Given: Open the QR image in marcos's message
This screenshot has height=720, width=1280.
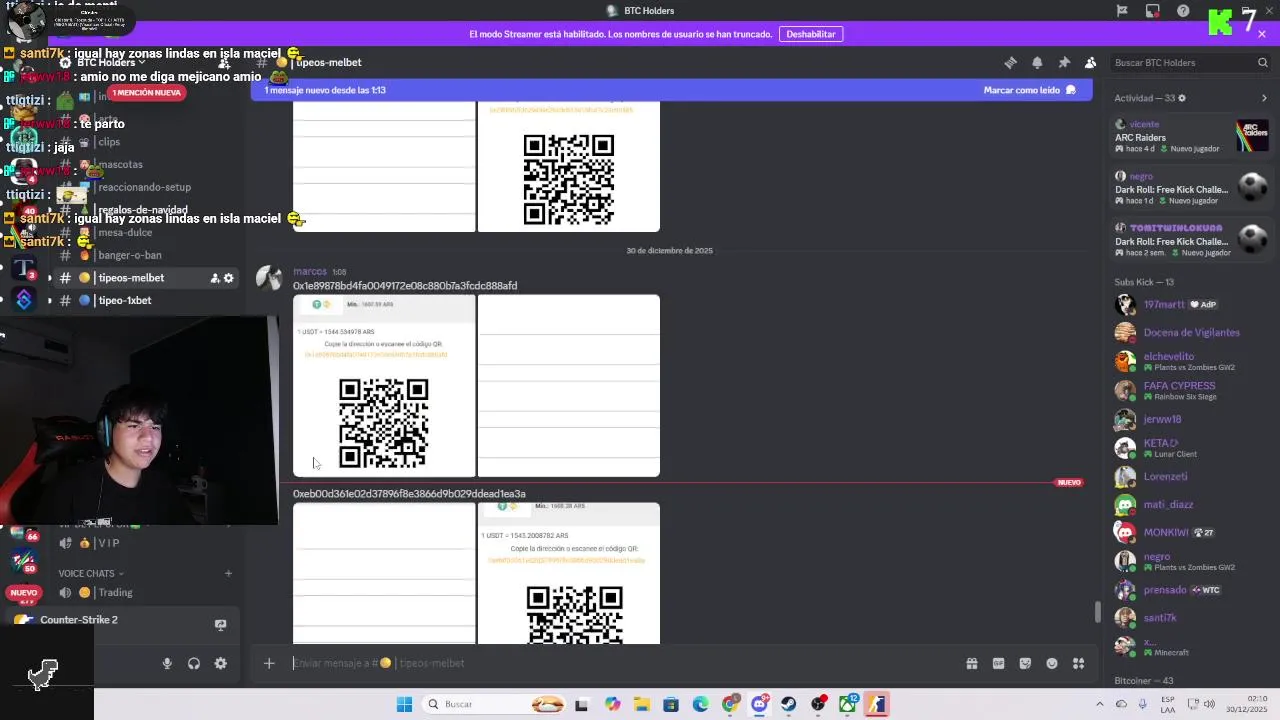Looking at the screenshot, I should 384,386.
